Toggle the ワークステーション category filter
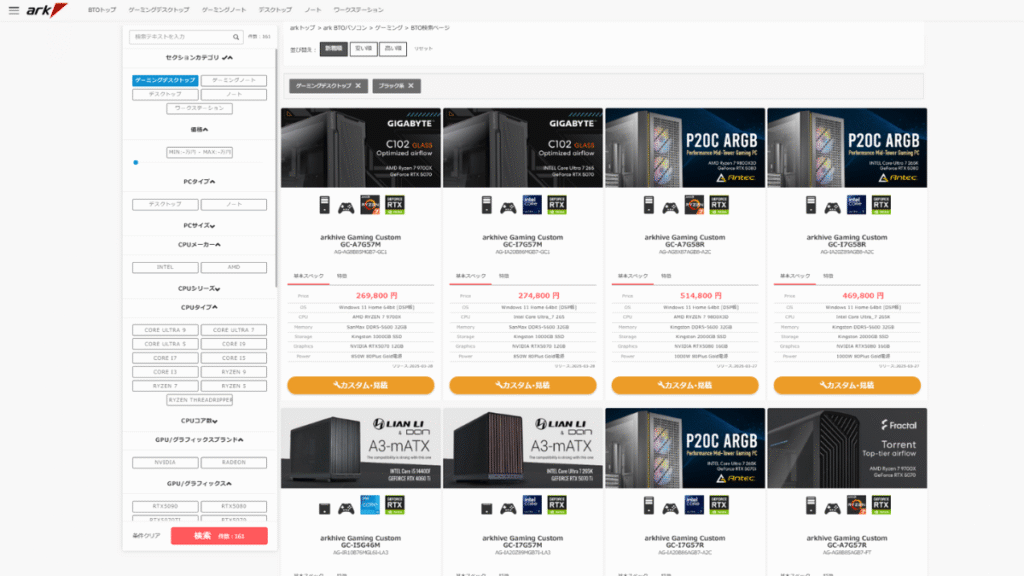The width and height of the screenshot is (1024, 576). click(199, 108)
